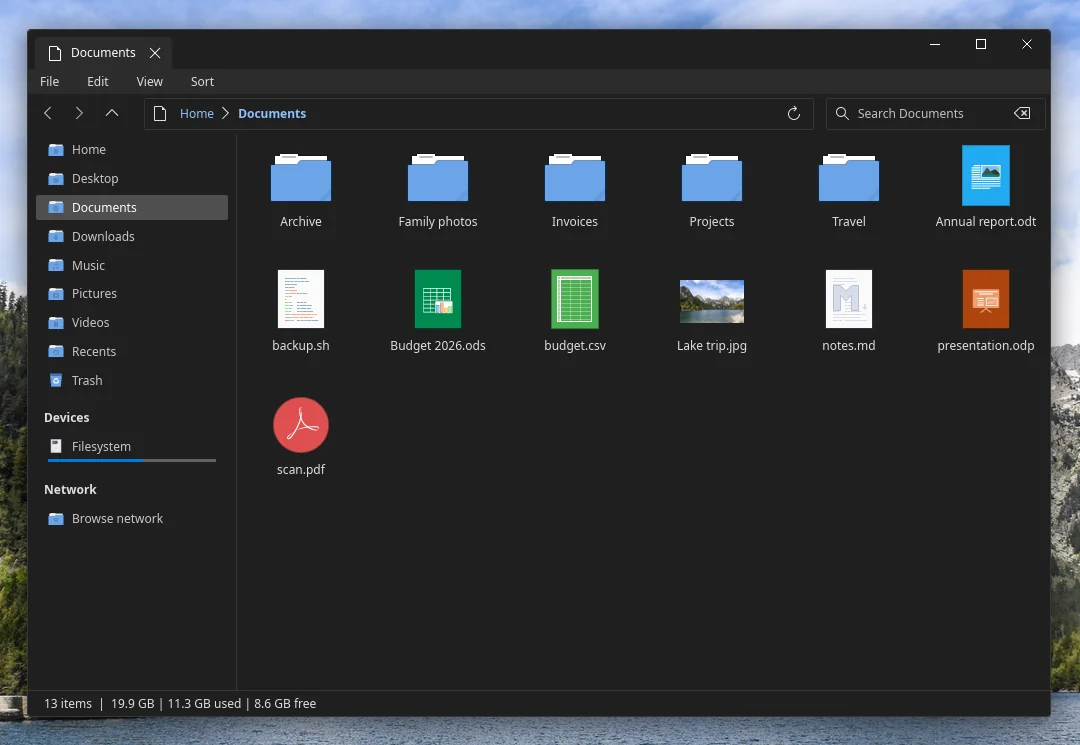Select the Documents tab
Viewport: 1080px width, 745px height.
point(103,53)
